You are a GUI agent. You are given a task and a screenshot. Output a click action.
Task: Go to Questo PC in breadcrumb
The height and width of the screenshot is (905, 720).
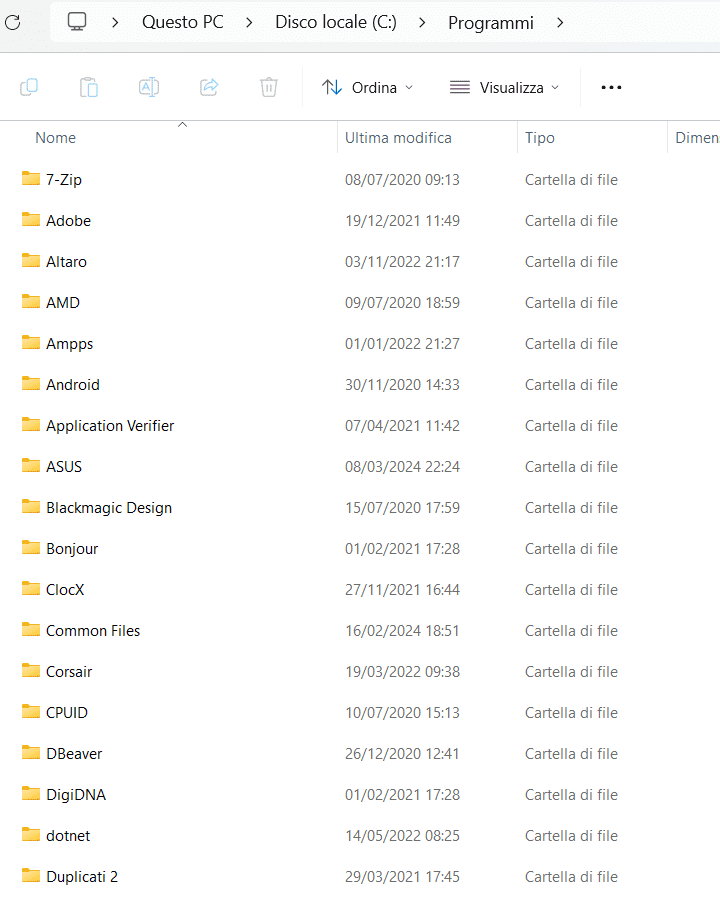pos(182,22)
